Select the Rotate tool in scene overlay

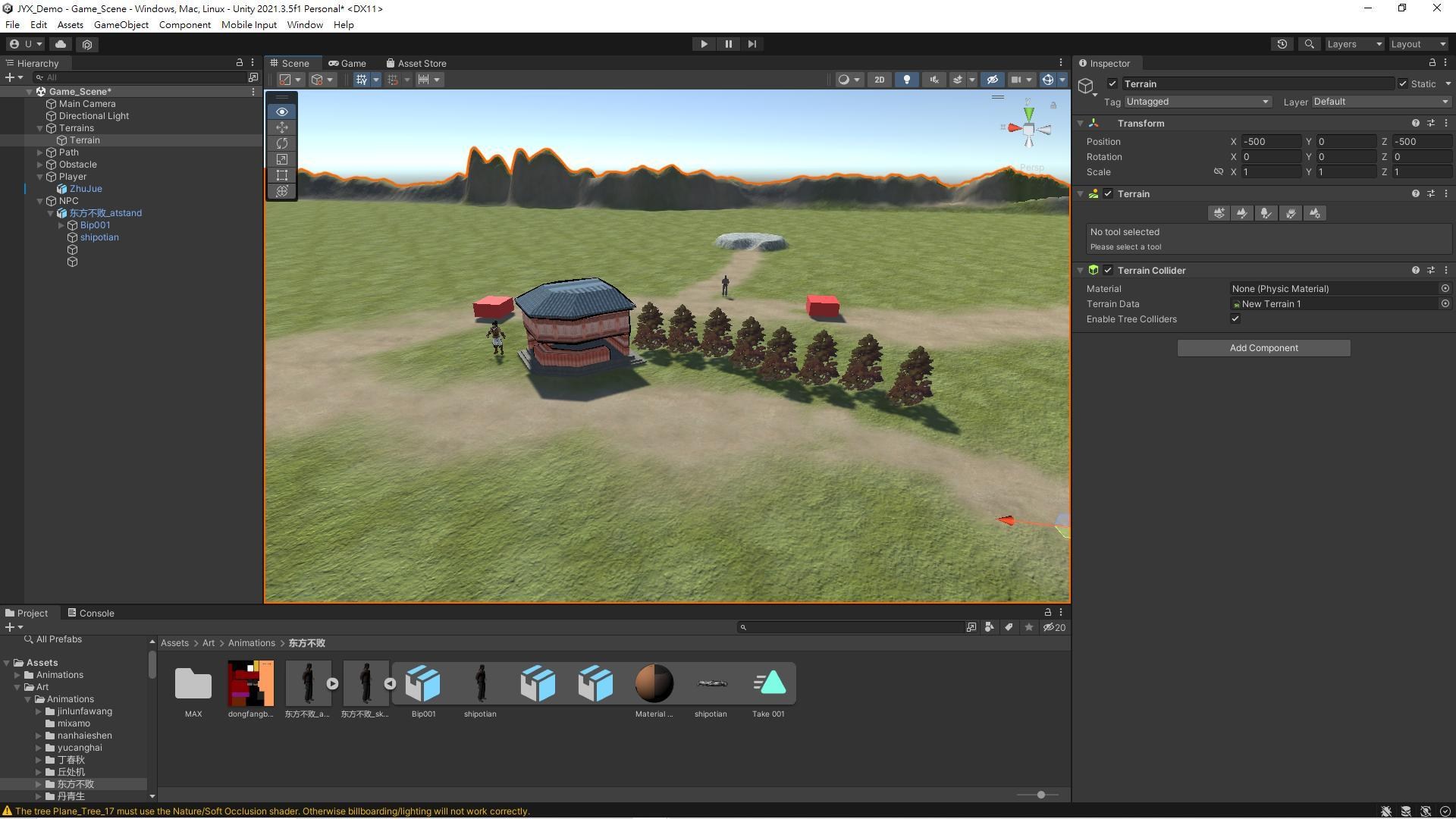(x=282, y=143)
